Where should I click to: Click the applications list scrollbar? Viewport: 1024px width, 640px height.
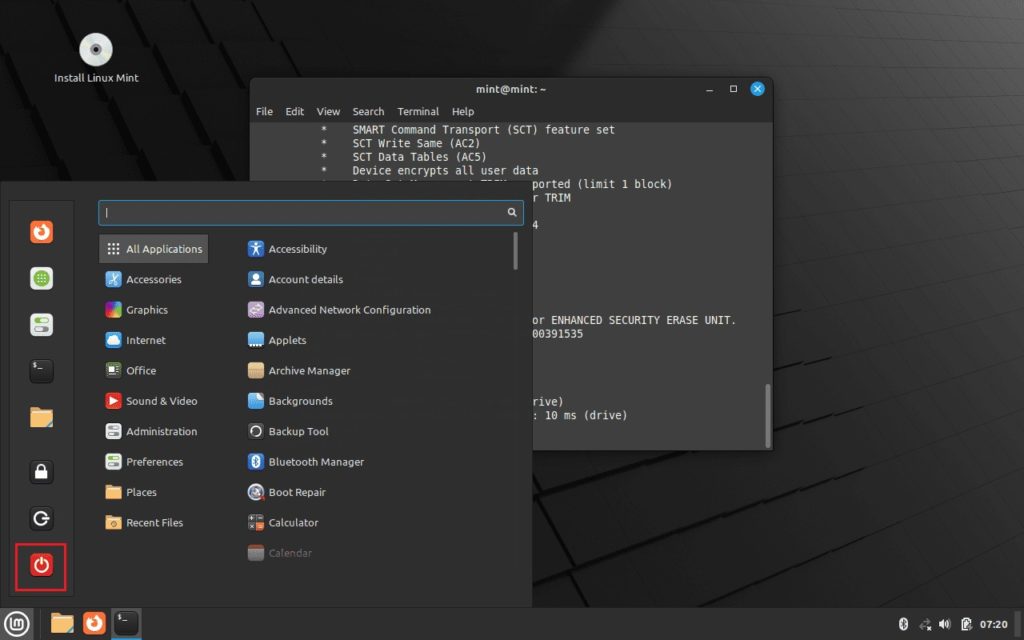tap(515, 251)
